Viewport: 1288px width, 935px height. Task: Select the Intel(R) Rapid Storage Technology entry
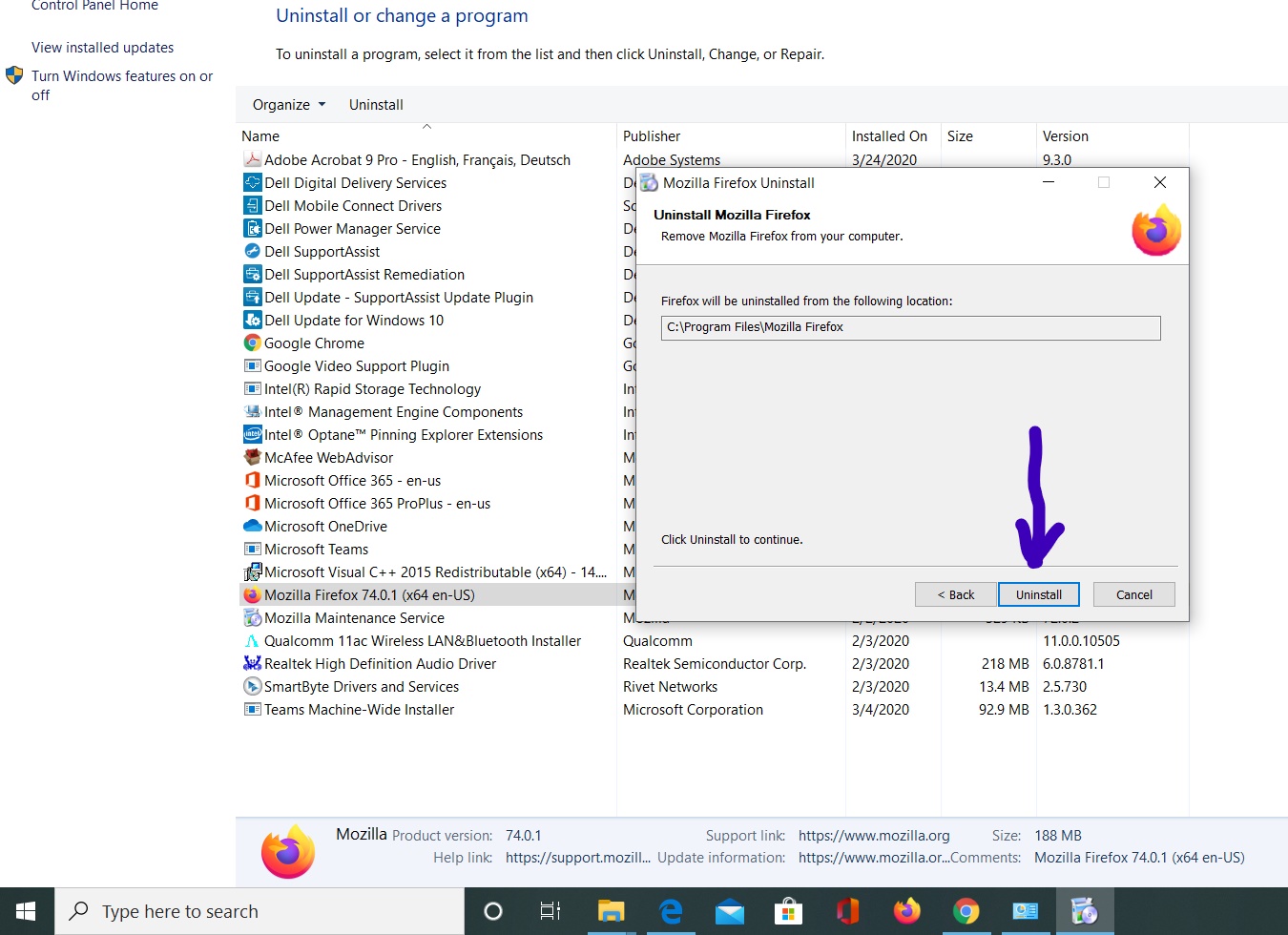[x=363, y=389]
